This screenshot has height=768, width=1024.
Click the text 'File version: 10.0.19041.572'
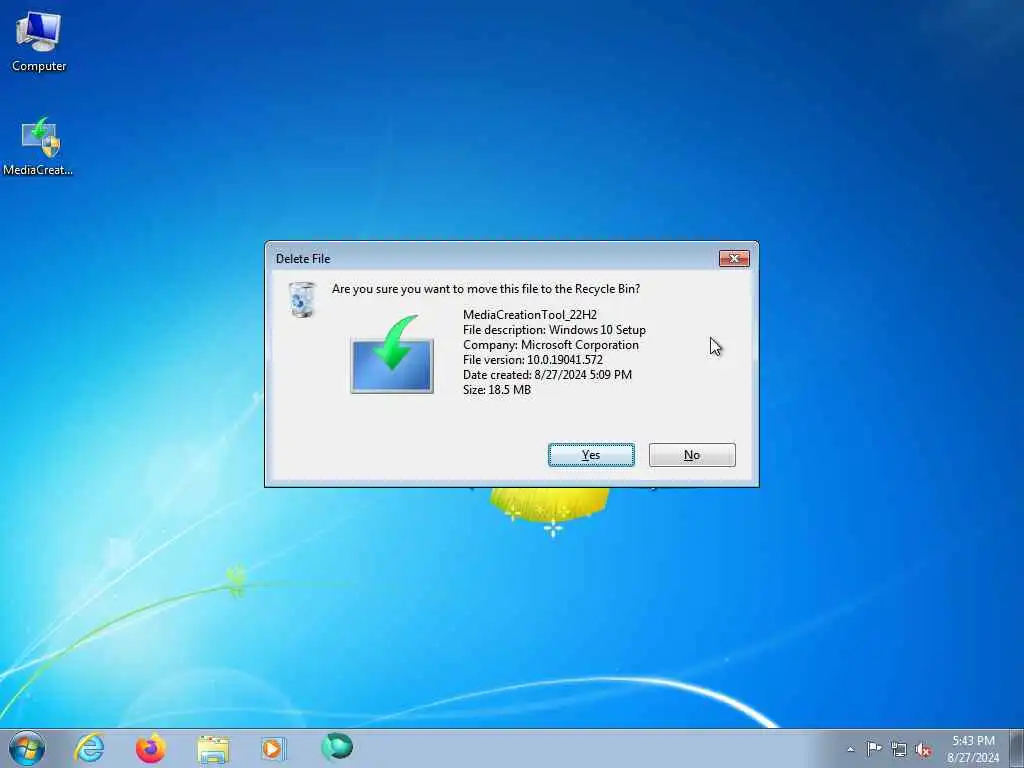point(533,360)
